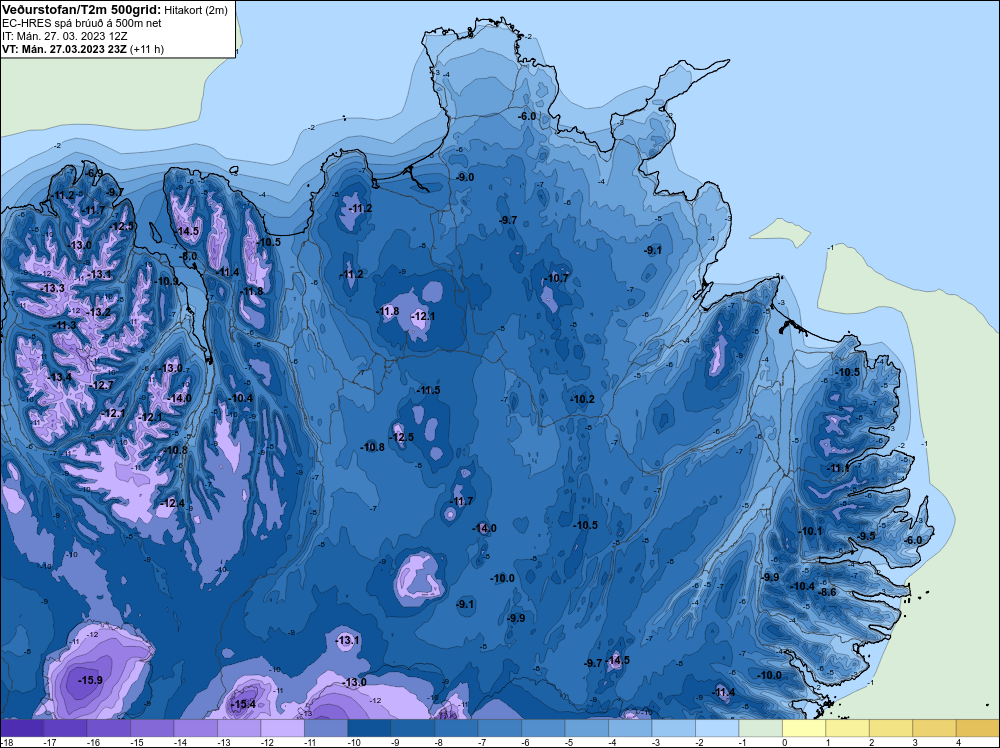Click the -12.4 temperature value
Viewport: 1000px width, 748px height.
172,503
